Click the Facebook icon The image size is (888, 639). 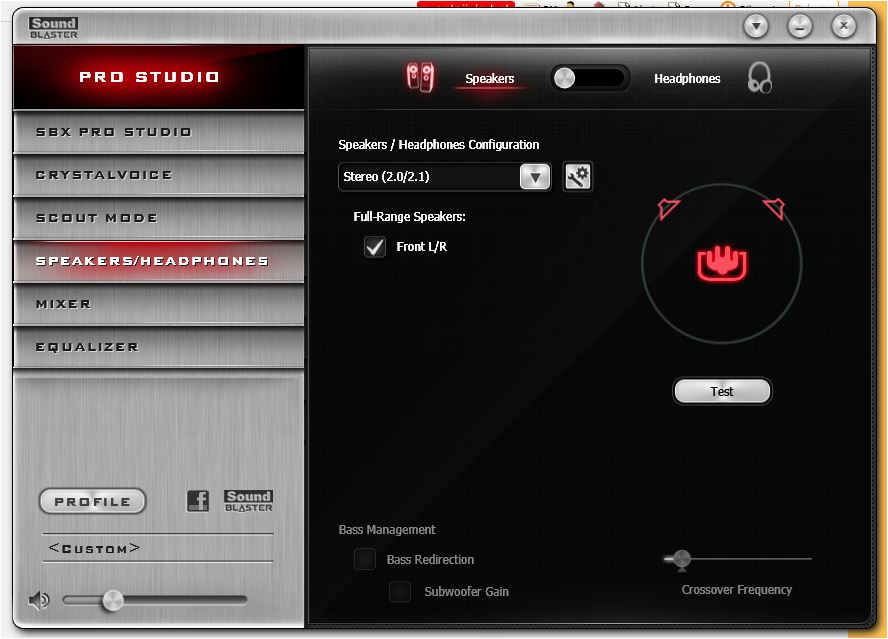click(198, 501)
